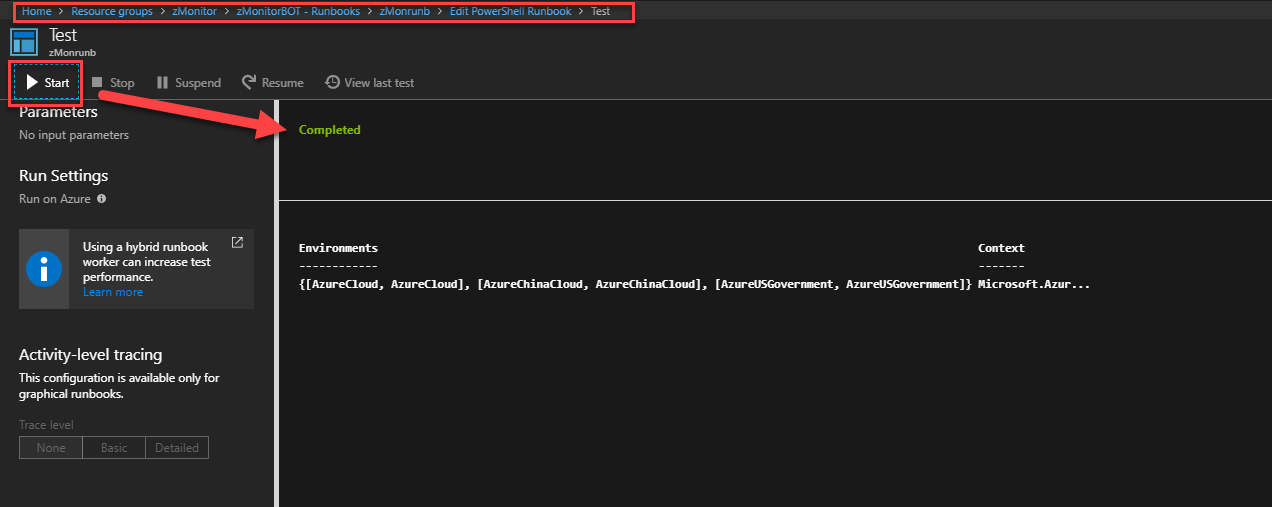
Task: Click the blue information icon tile
Action: (44, 268)
